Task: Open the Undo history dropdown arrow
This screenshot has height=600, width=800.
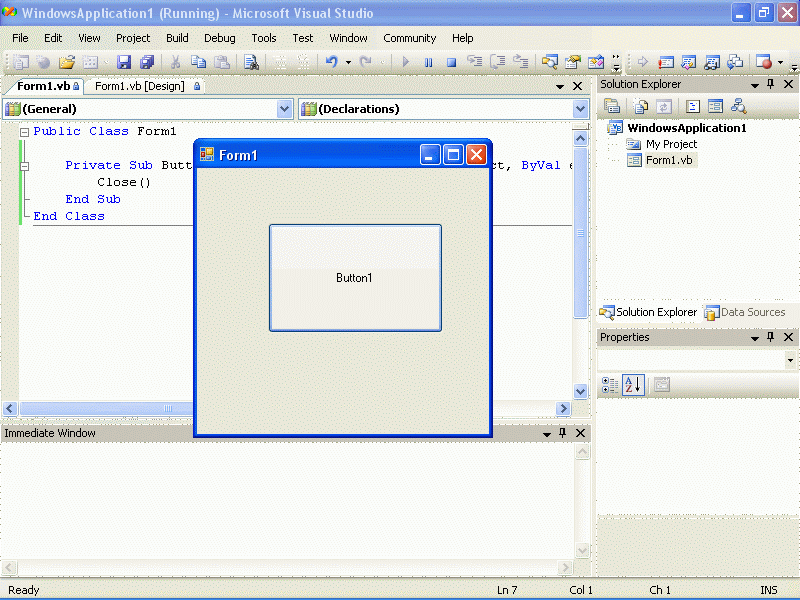Action: (348, 62)
